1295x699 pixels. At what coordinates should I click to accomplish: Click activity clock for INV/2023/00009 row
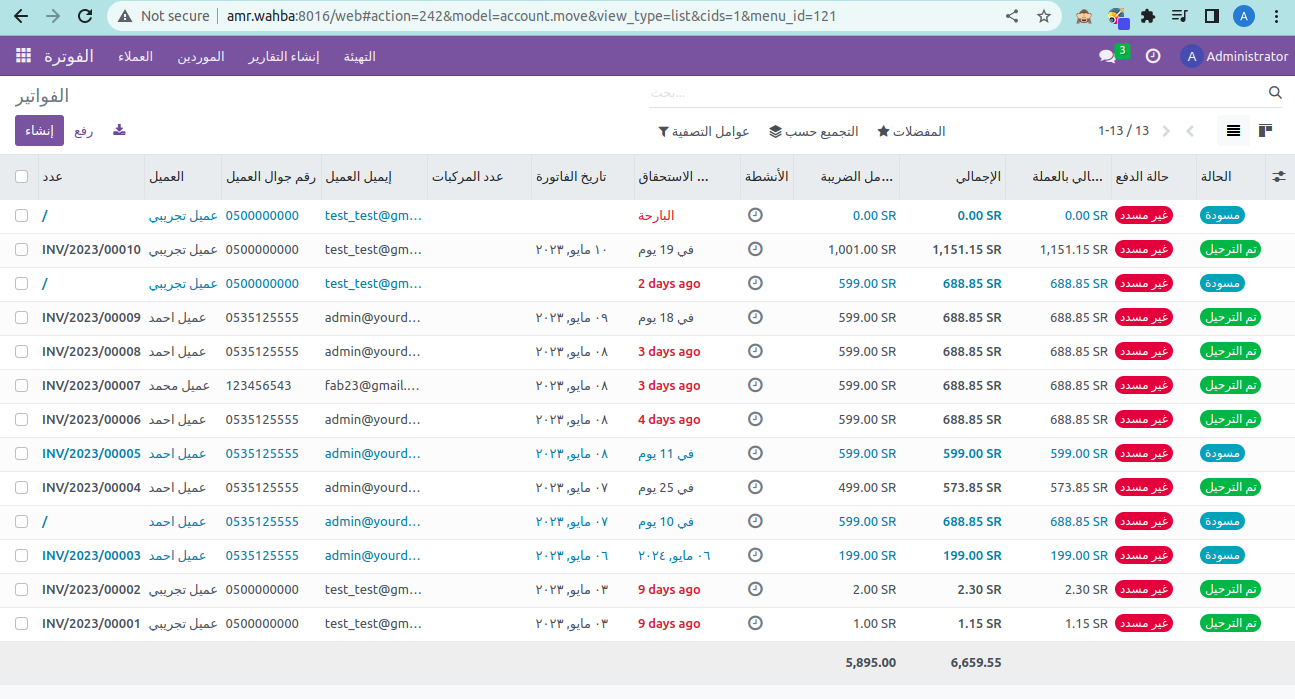[755, 317]
